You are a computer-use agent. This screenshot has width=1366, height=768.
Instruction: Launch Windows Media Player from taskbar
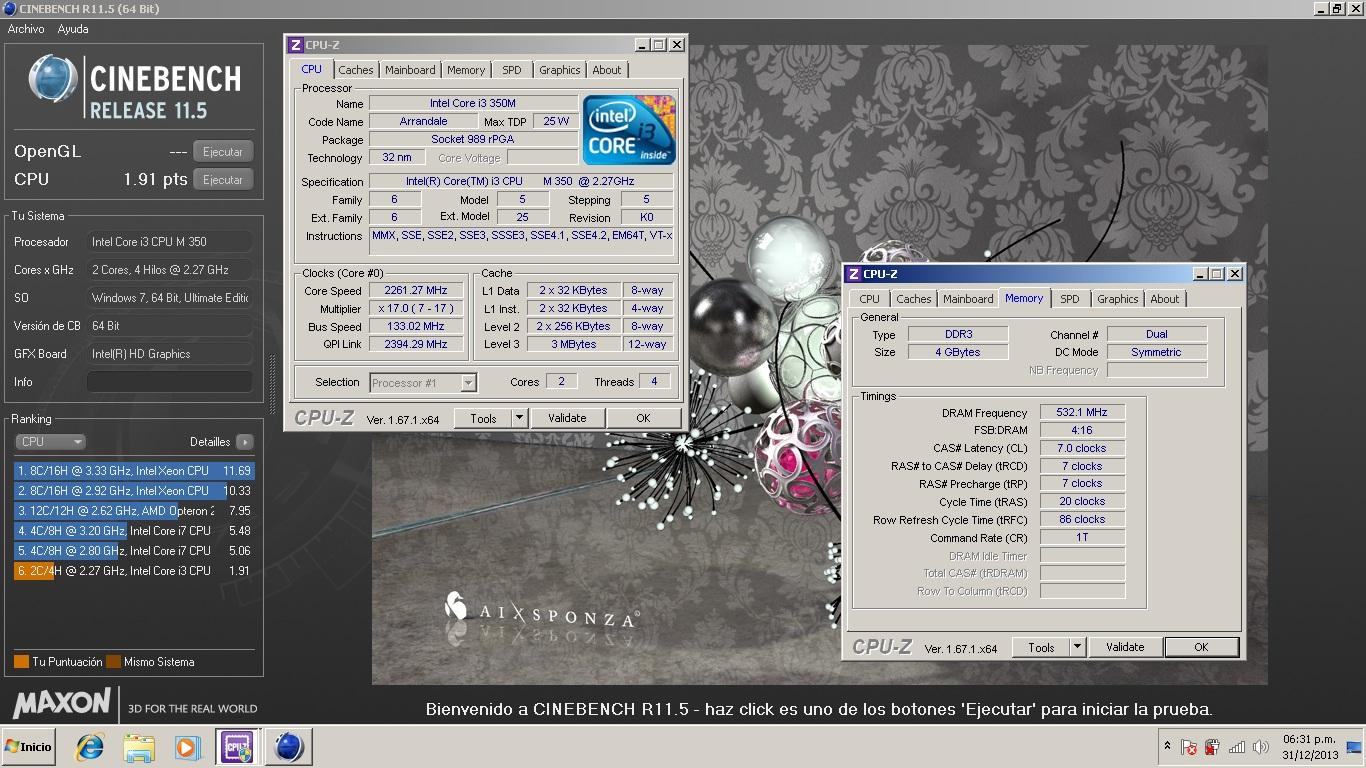[187, 747]
